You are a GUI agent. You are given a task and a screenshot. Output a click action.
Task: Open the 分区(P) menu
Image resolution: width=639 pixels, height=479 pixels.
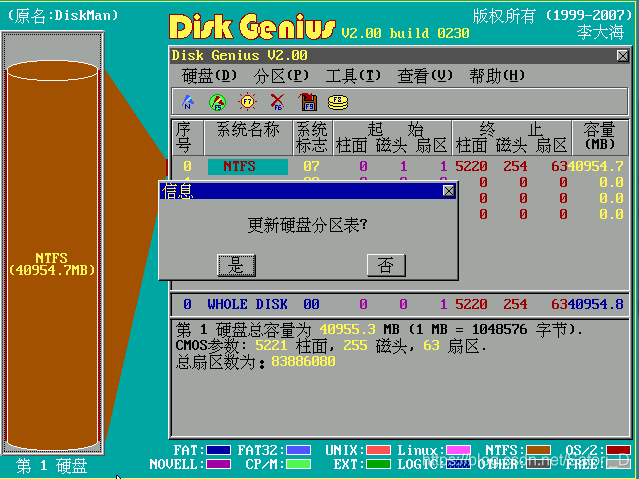point(281,76)
